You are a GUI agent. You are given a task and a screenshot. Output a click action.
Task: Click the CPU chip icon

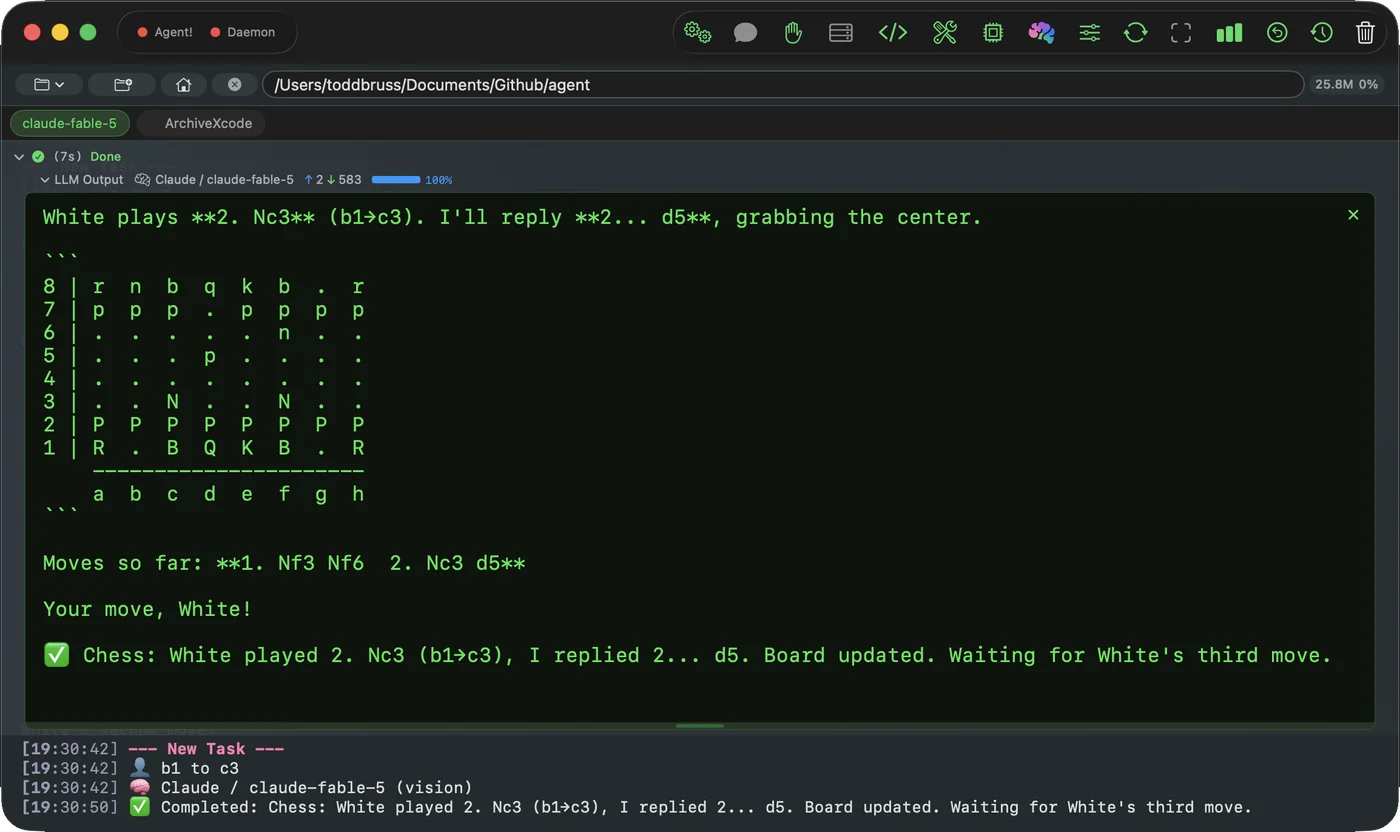click(x=993, y=33)
